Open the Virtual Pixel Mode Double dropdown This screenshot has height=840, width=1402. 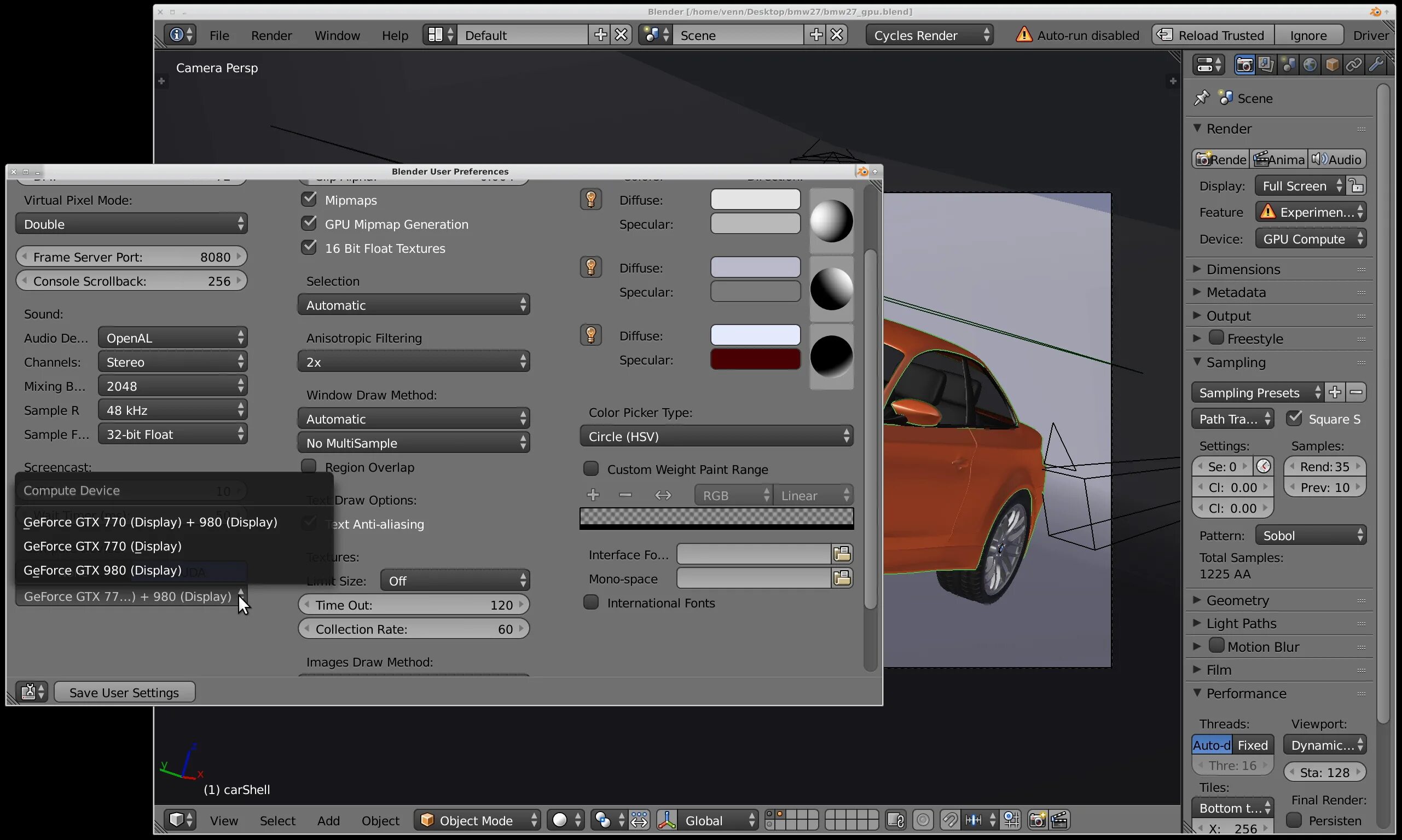[x=131, y=224]
